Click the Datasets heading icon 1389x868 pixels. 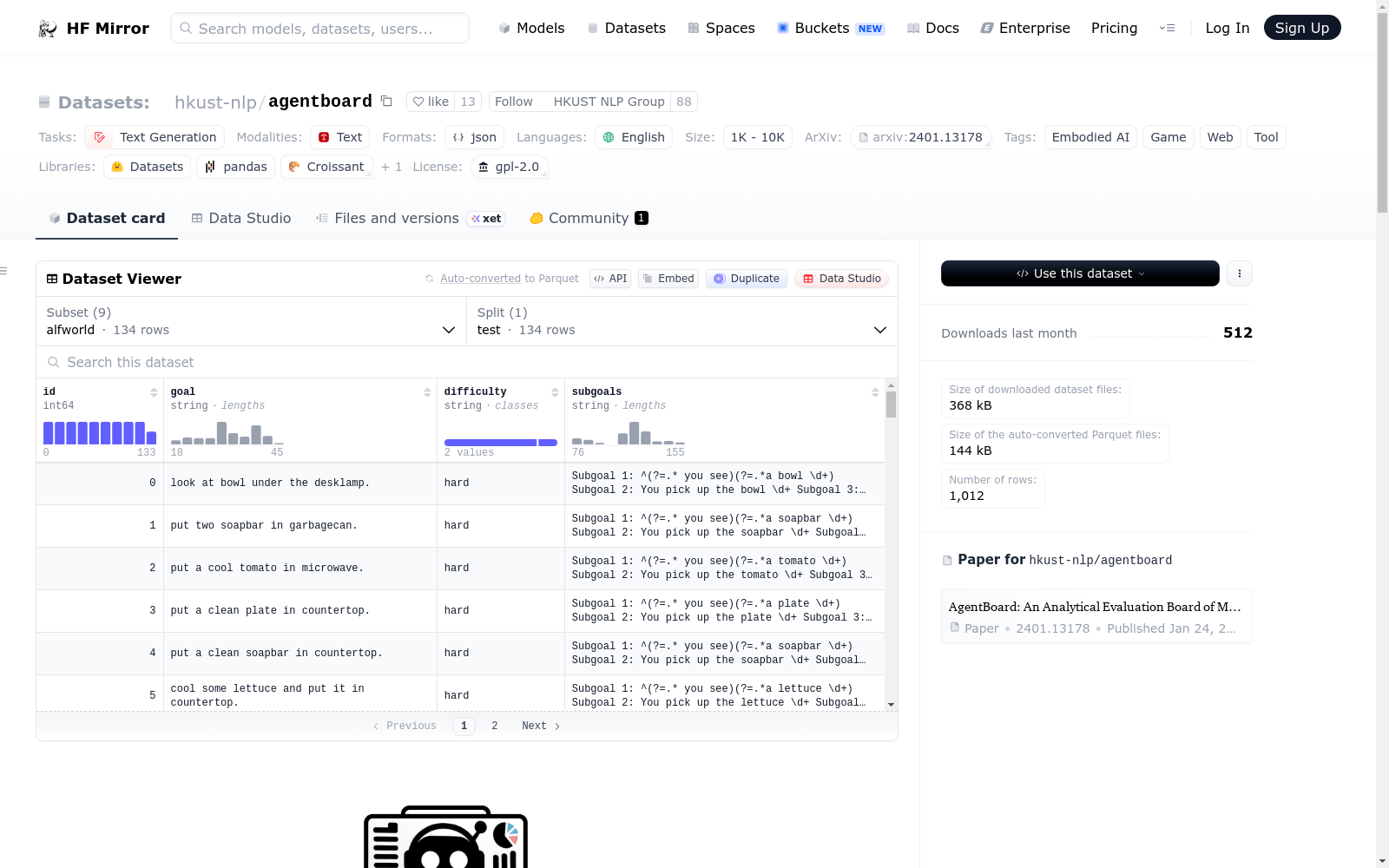point(44,102)
